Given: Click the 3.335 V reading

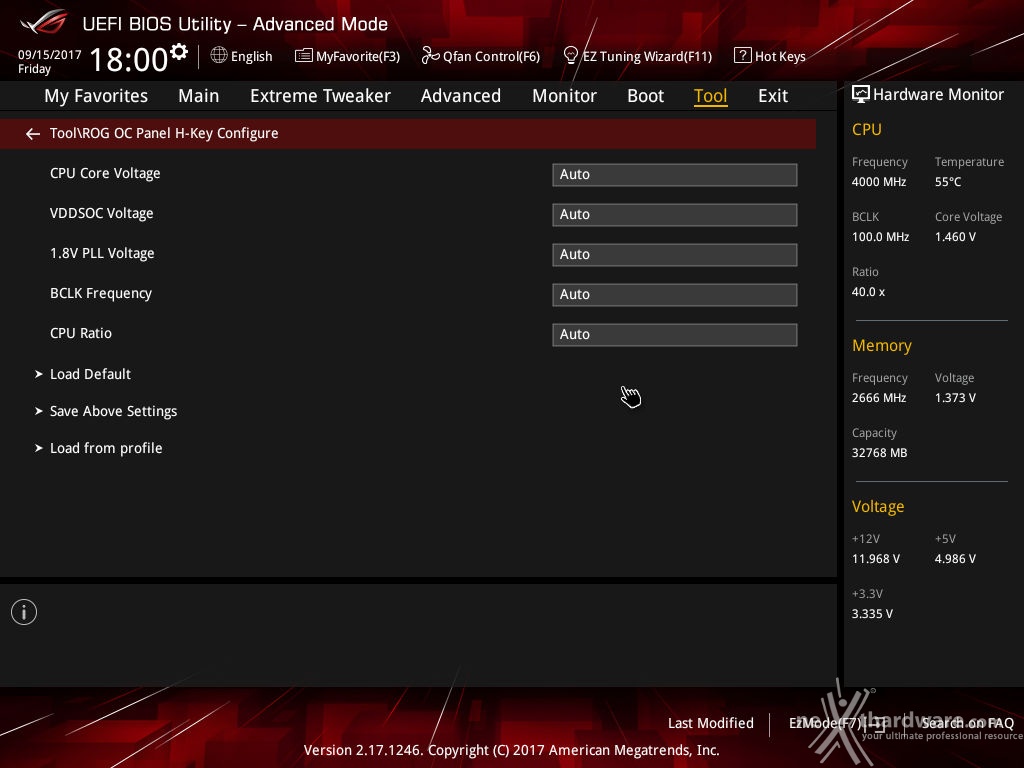Looking at the screenshot, I should coord(872,614).
